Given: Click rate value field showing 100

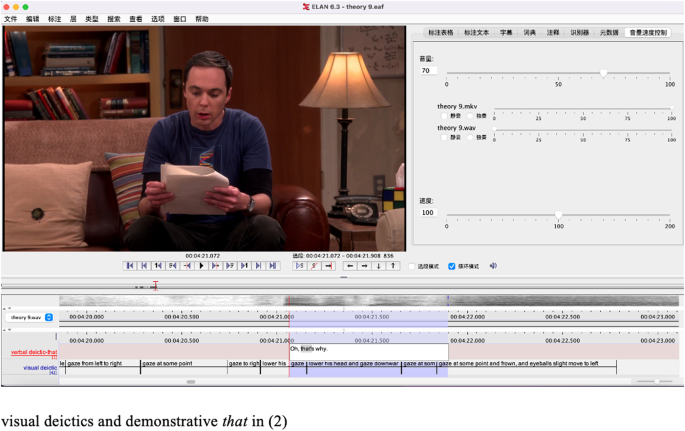Looking at the screenshot, I should point(428,213).
